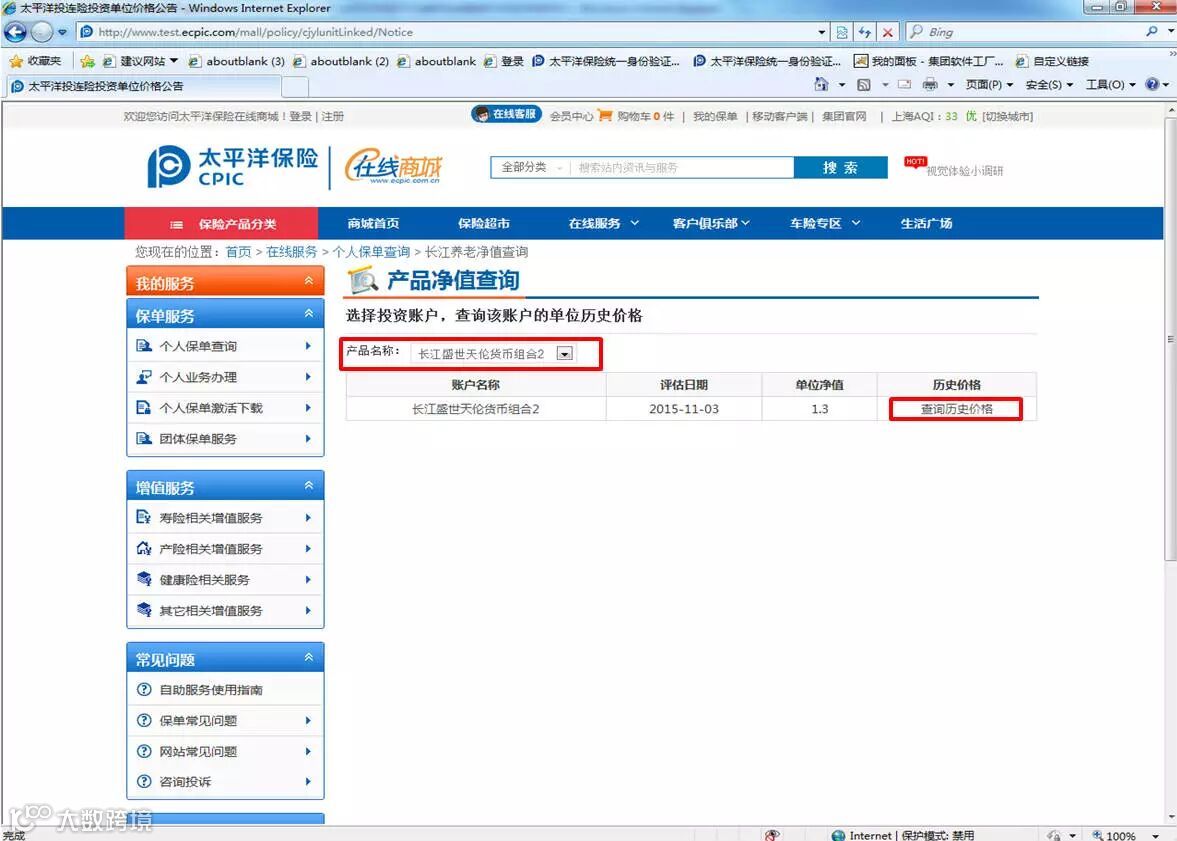Refresh the page with the refresh icon

coord(865,32)
